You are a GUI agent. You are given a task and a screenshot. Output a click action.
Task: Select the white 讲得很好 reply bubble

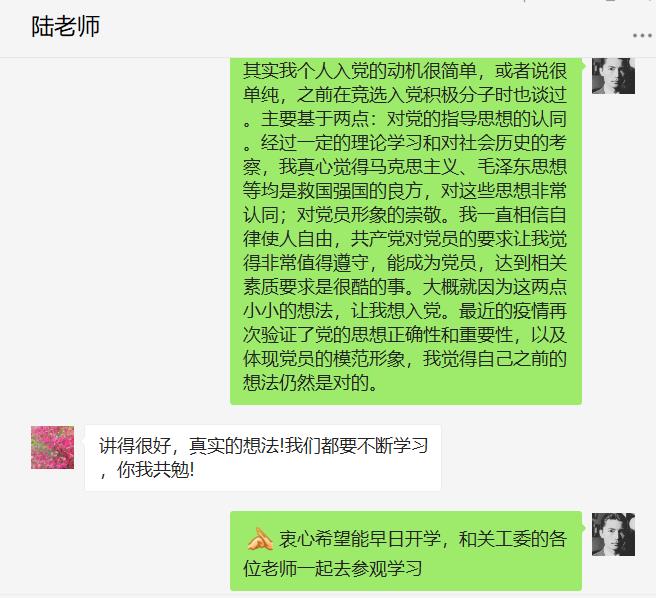[x=263, y=458]
